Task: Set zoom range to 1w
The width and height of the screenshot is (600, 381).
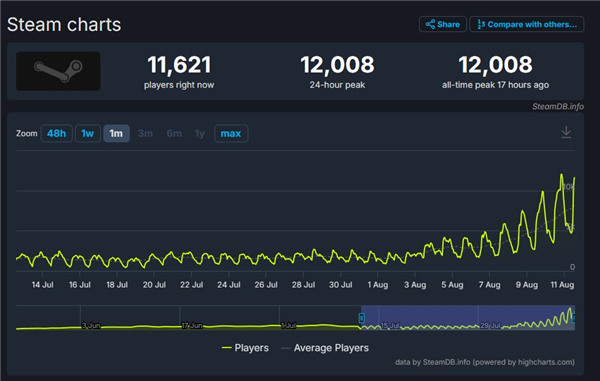Action: (x=88, y=134)
